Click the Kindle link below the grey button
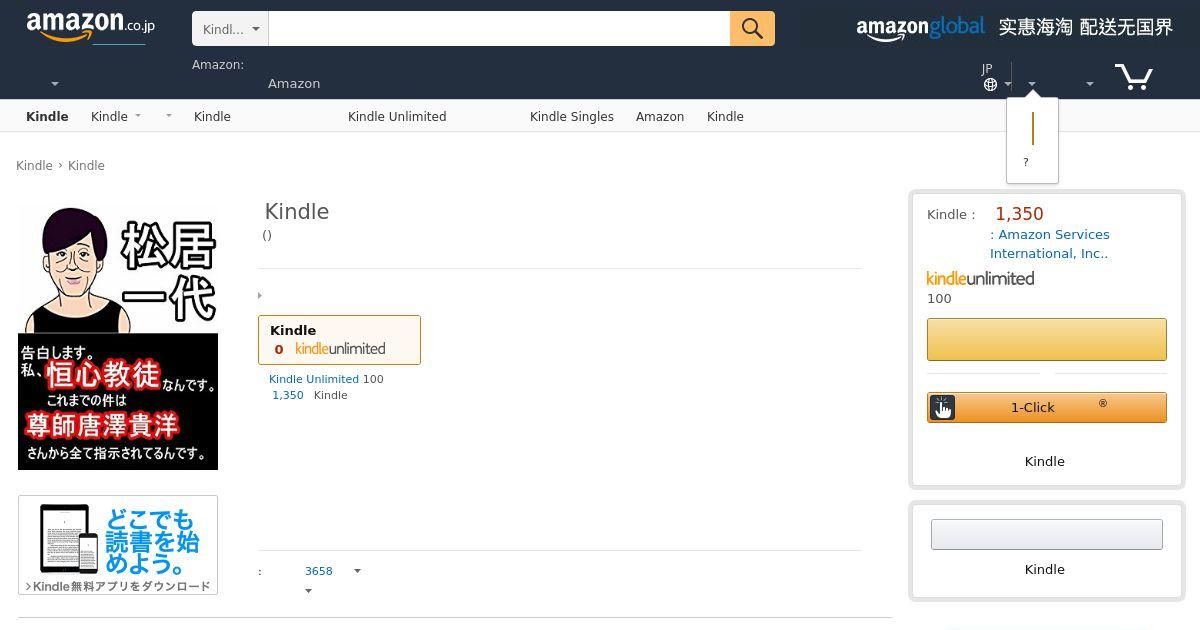The height and width of the screenshot is (630, 1200). click(1045, 569)
